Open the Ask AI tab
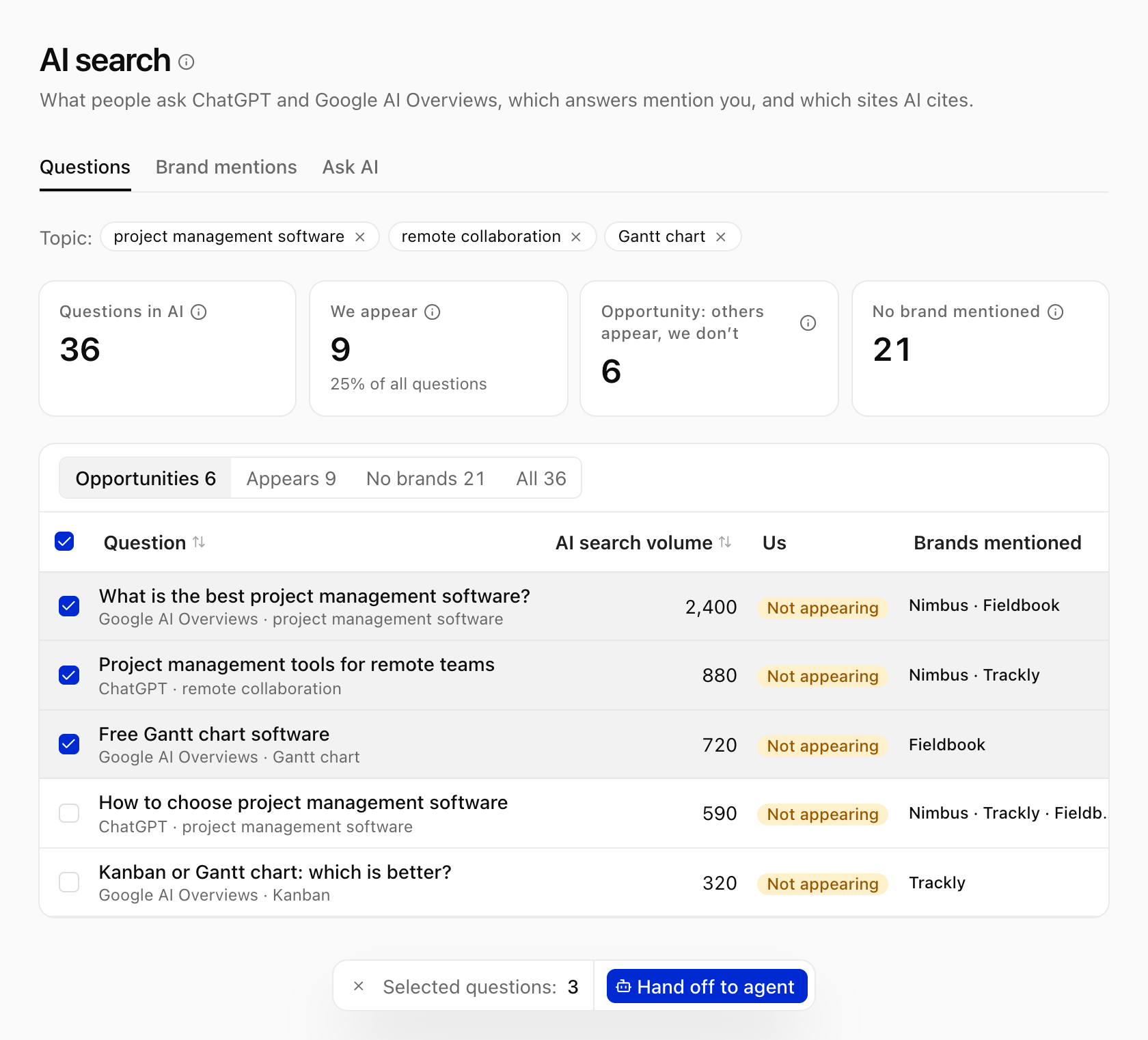This screenshot has width=1148, height=1040. 351,167
